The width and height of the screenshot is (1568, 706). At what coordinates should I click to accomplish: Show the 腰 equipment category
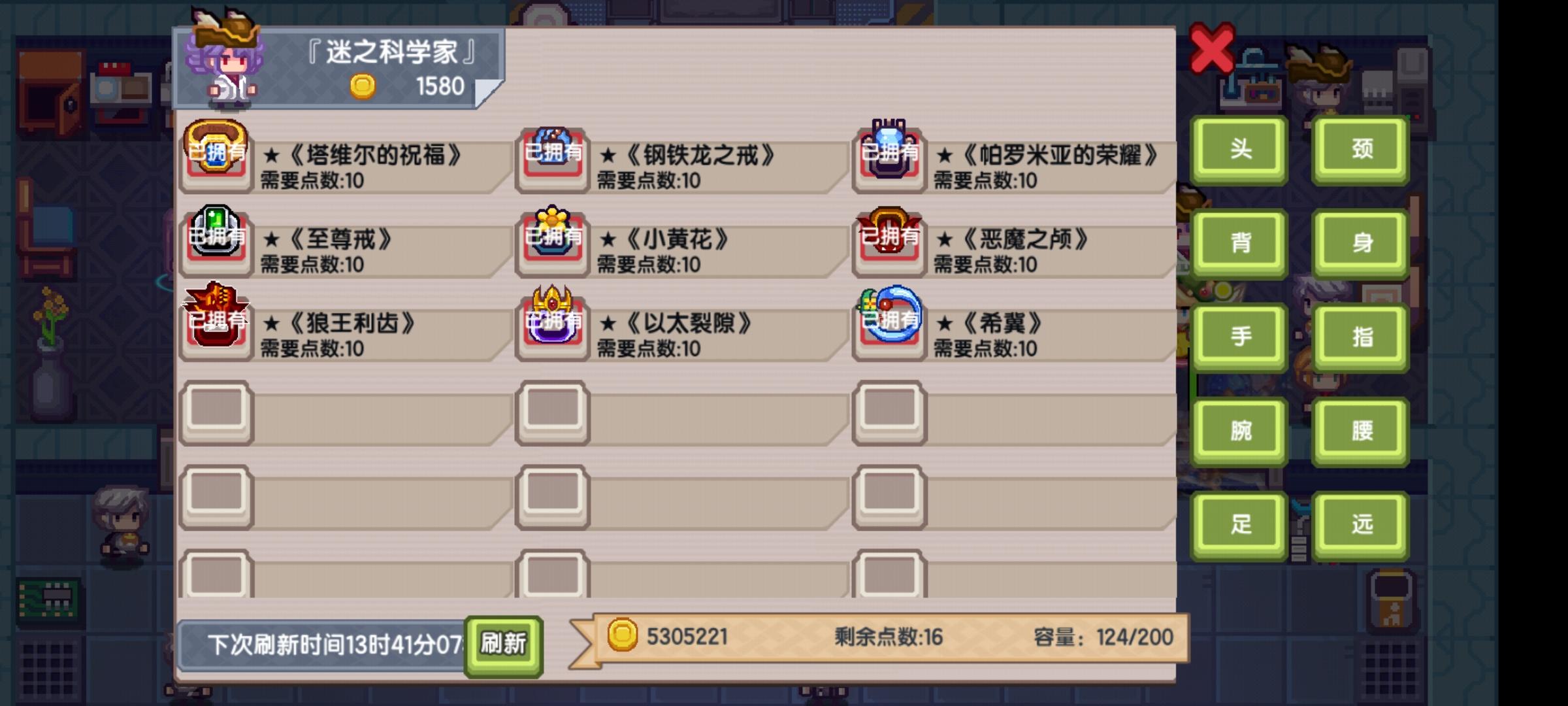[1362, 431]
